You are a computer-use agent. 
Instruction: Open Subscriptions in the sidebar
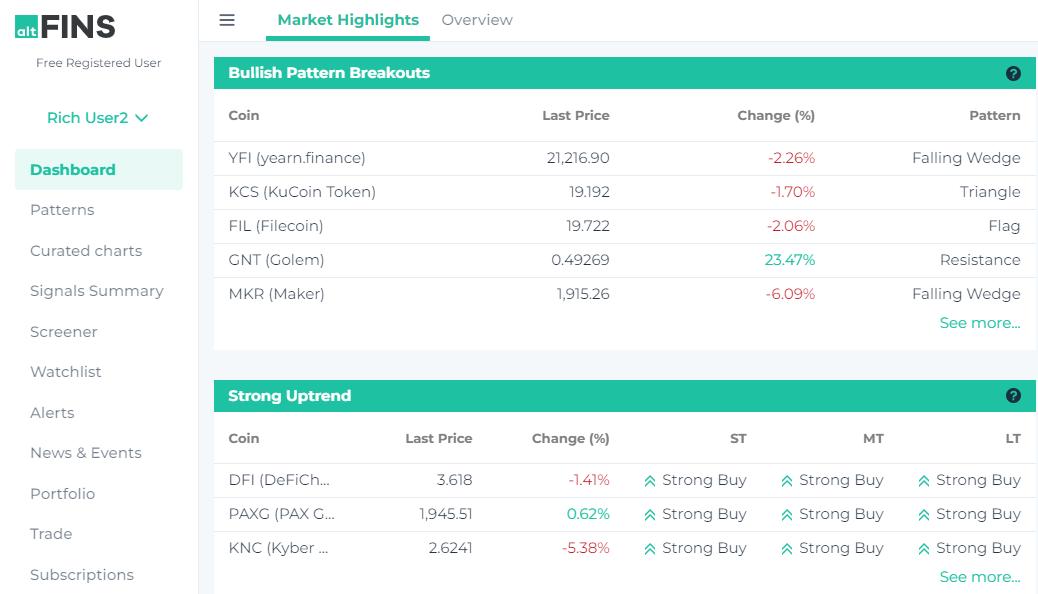[x=81, y=575]
